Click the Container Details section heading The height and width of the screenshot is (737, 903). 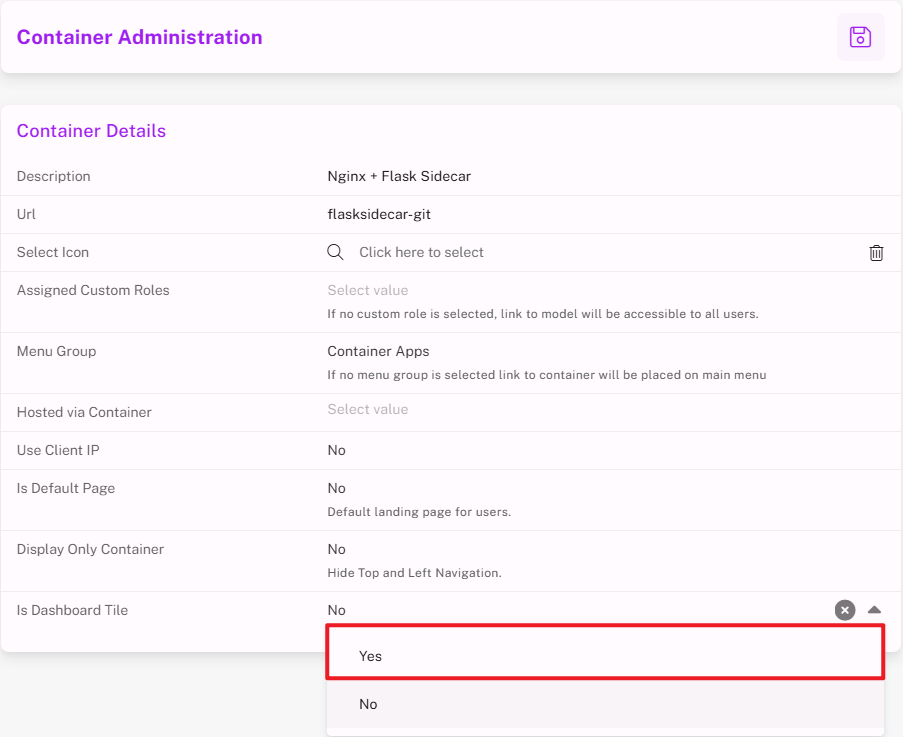click(91, 131)
